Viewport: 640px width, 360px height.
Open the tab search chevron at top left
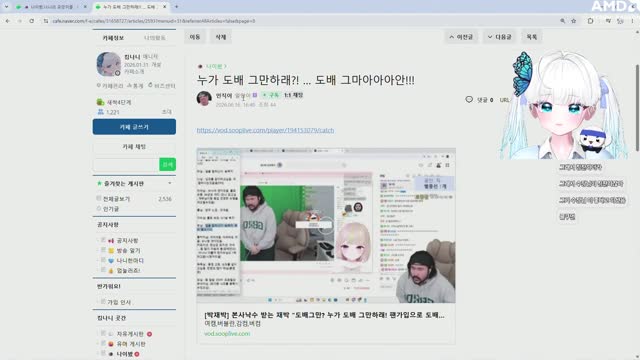click(6, 7)
